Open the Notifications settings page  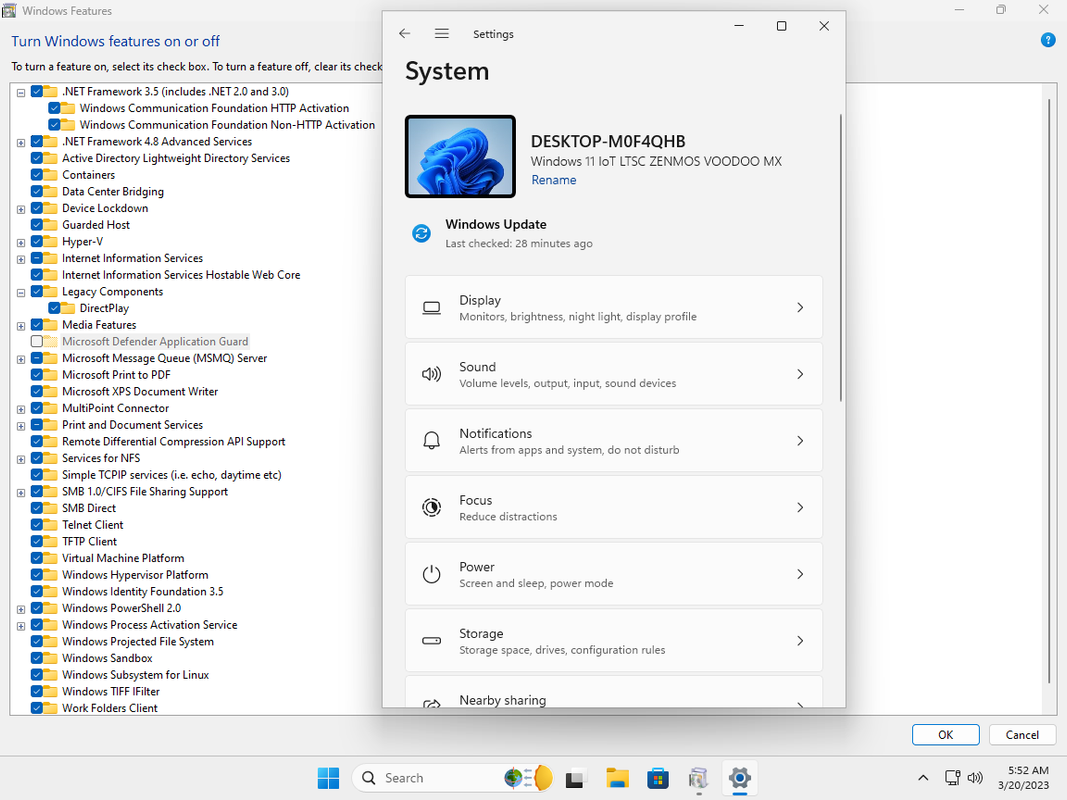(614, 441)
